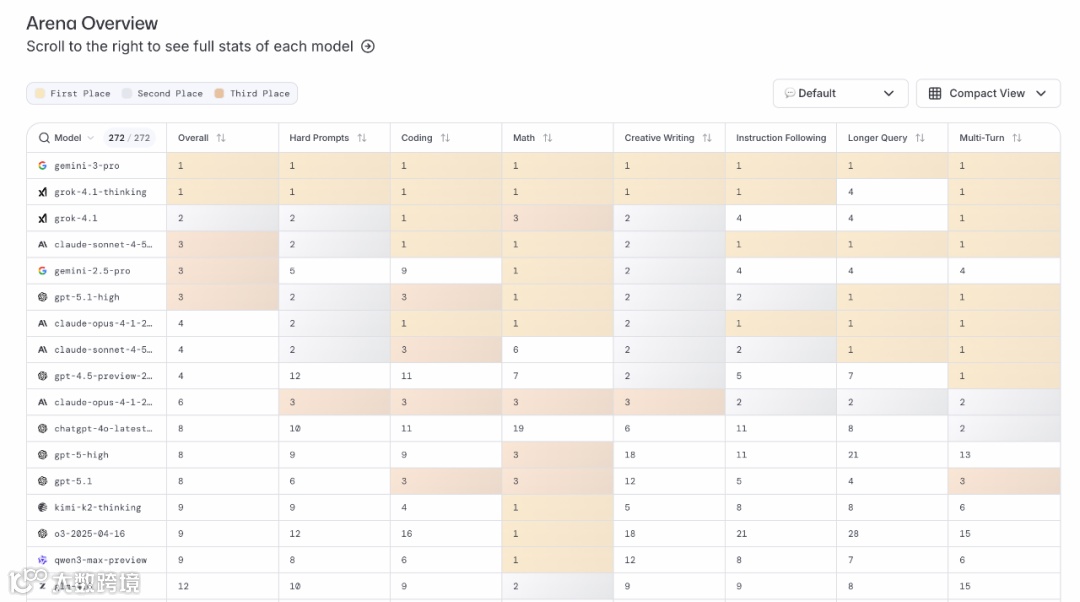This screenshot has width=1080, height=602.
Task: Open the kimi-k2-thinking model row
Action: 97,507
